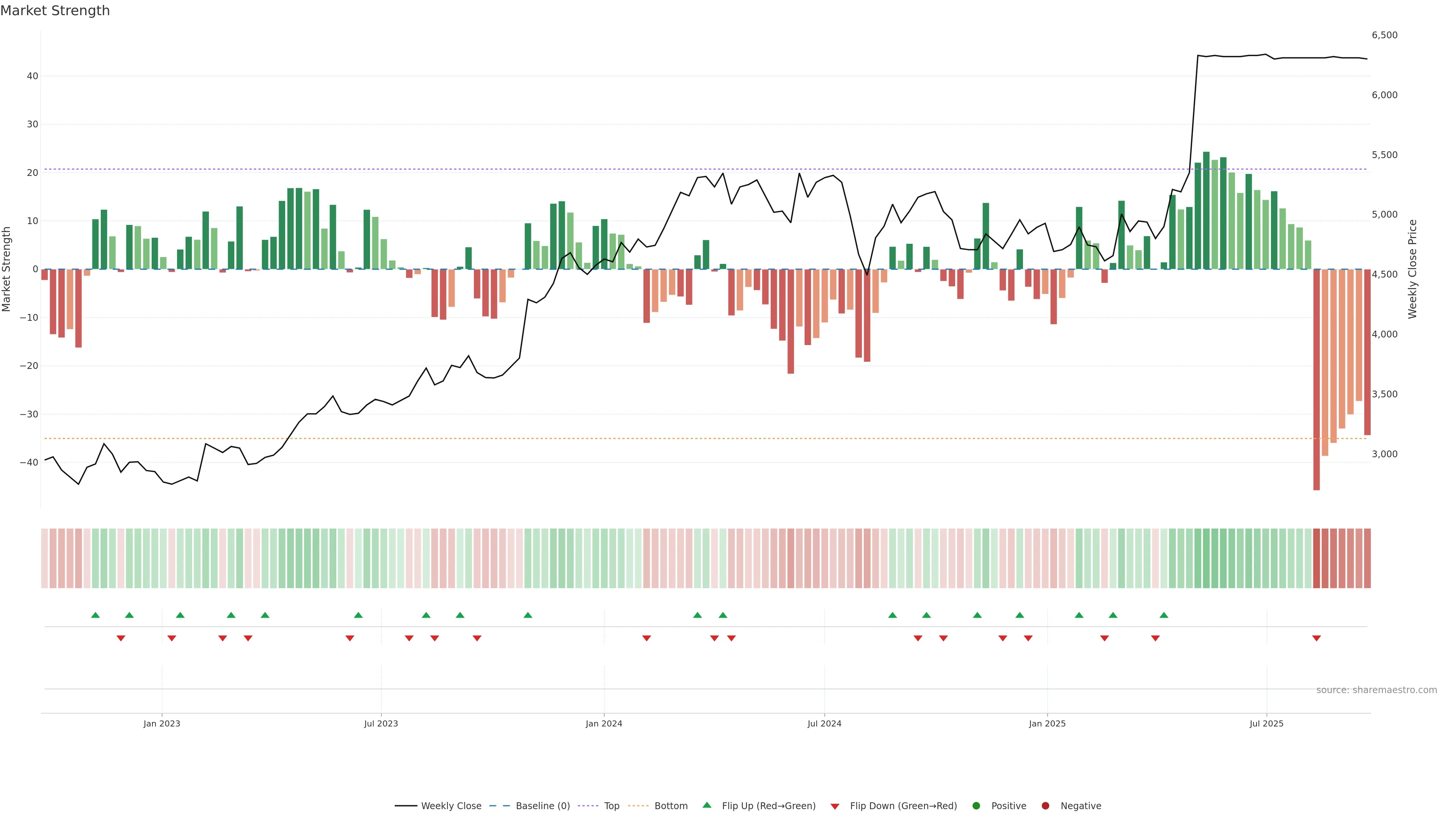Click the first green flip-up marker
Viewport: 1456px width, 819px height.
[96, 615]
